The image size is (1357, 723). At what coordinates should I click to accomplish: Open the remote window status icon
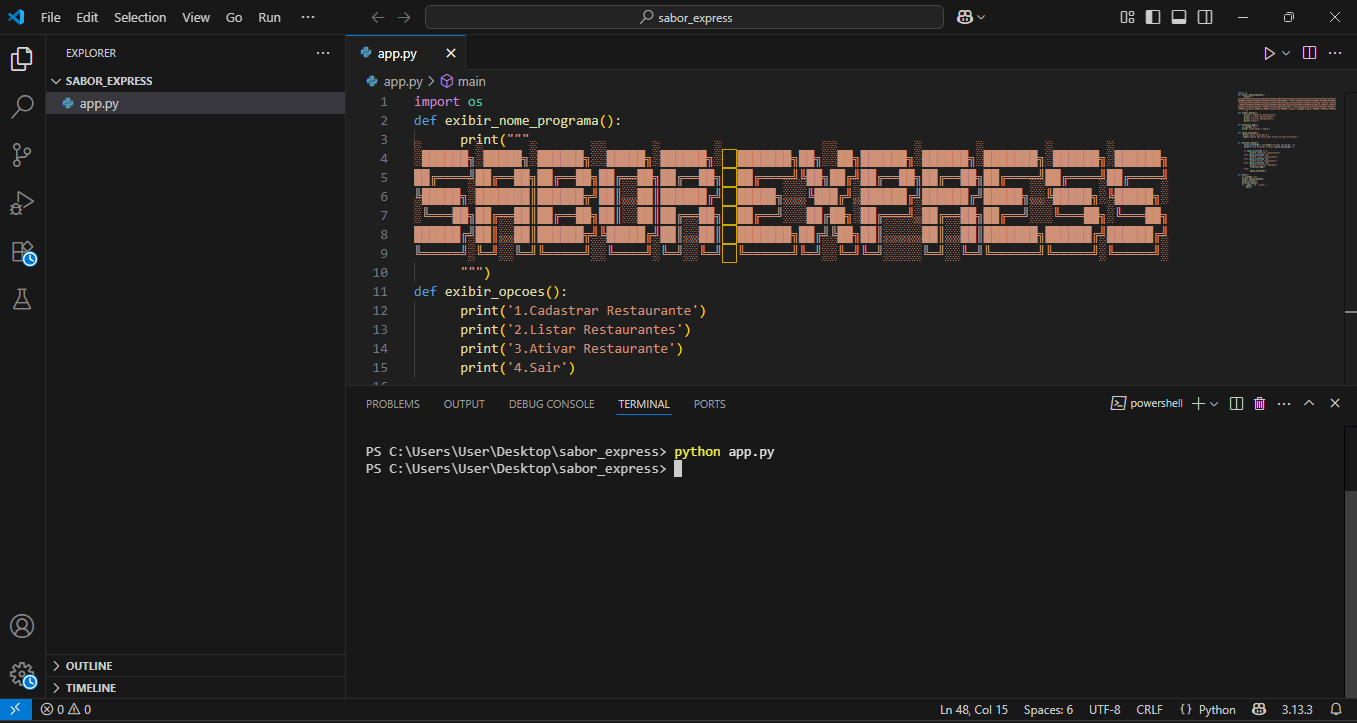pyautogui.click(x=15, y=710)
